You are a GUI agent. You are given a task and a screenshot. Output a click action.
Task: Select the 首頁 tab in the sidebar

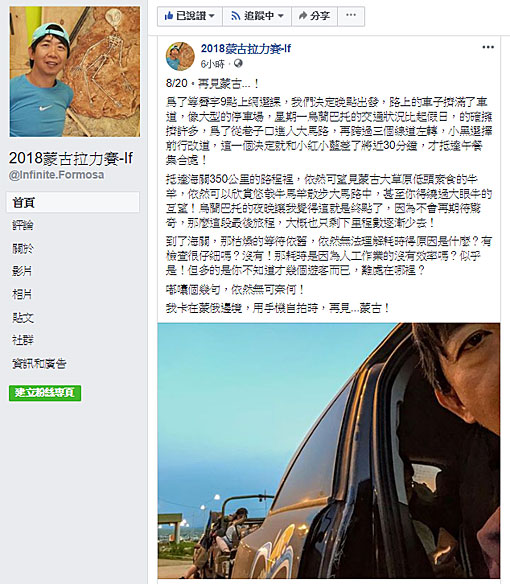click(x=73, y=202)
